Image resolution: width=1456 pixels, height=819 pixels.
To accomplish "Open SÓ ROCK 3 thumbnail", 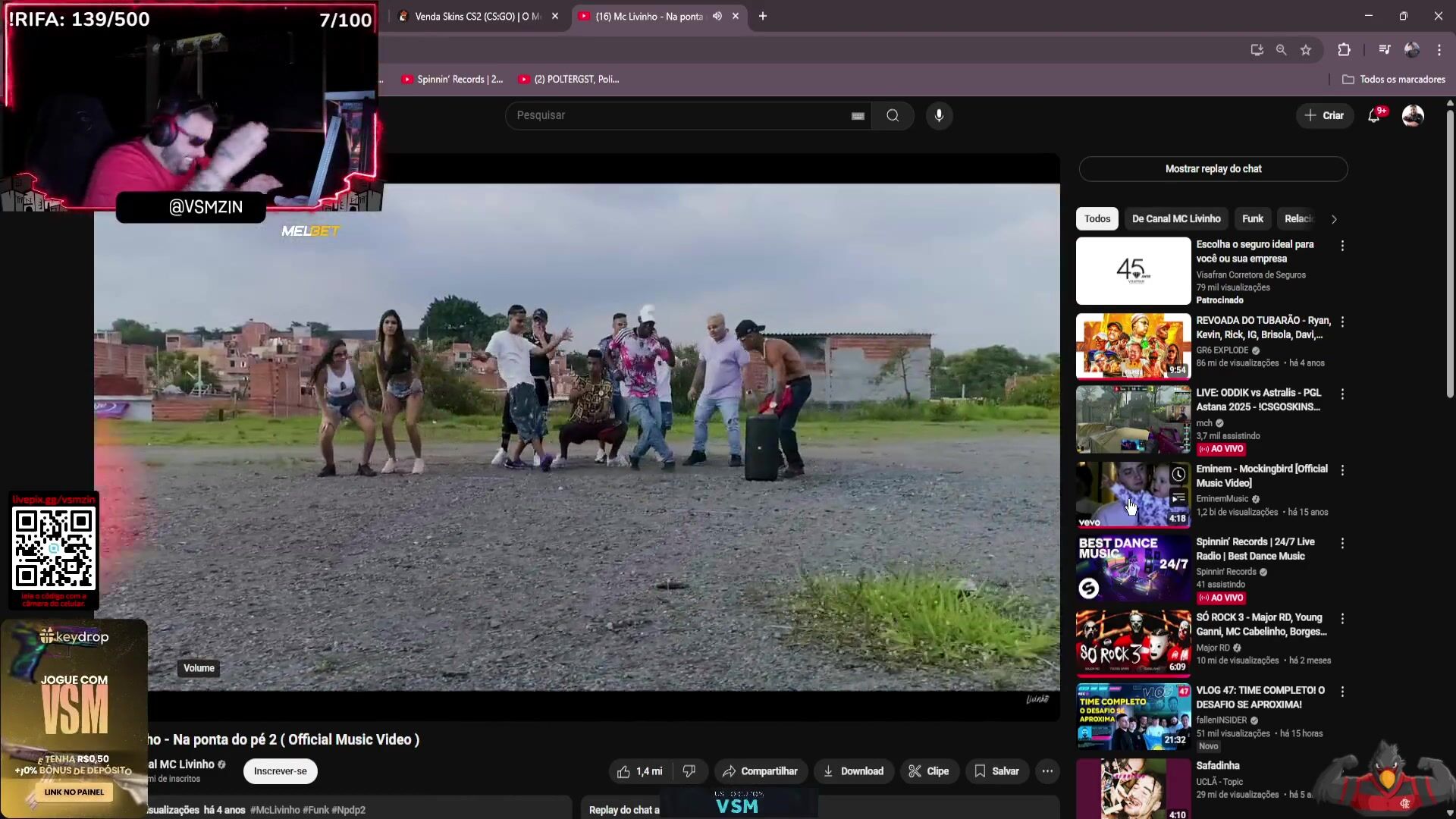I will point(1133,642).
